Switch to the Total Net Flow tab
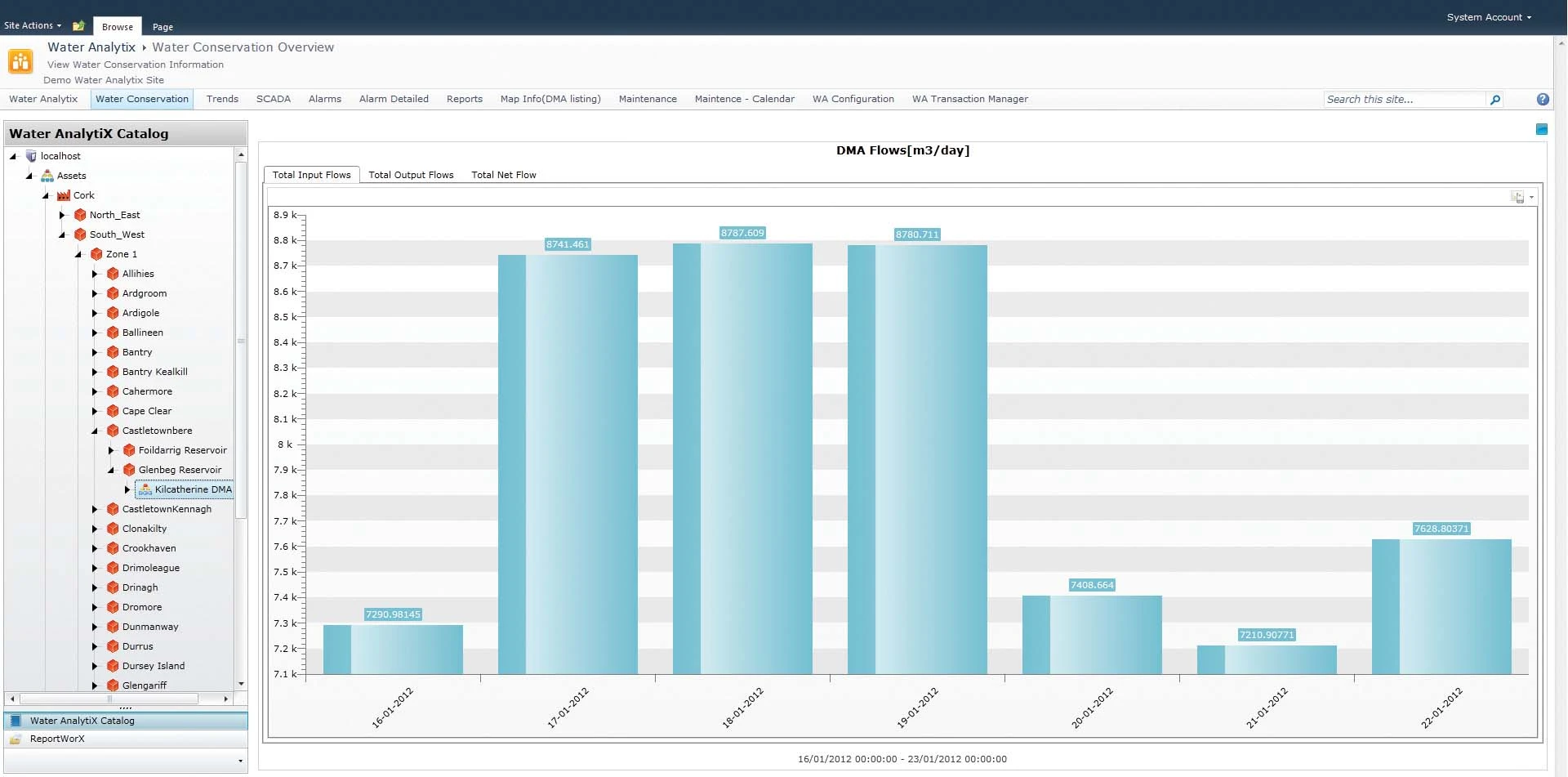The width and height of the screenshot is (1568, 777). click(x=503, y=175)
